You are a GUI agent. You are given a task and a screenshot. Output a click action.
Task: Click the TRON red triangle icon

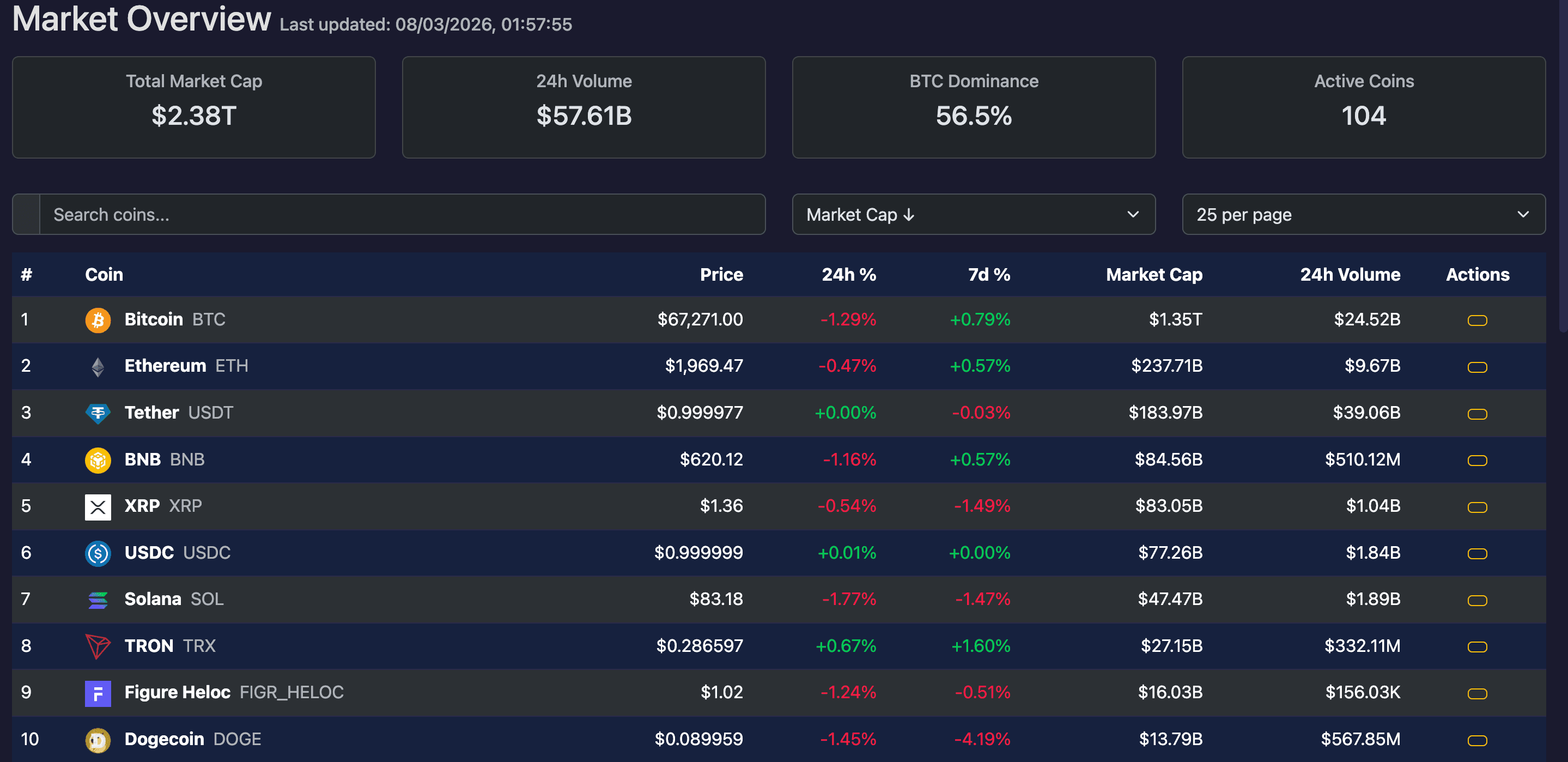coord(98,646)
